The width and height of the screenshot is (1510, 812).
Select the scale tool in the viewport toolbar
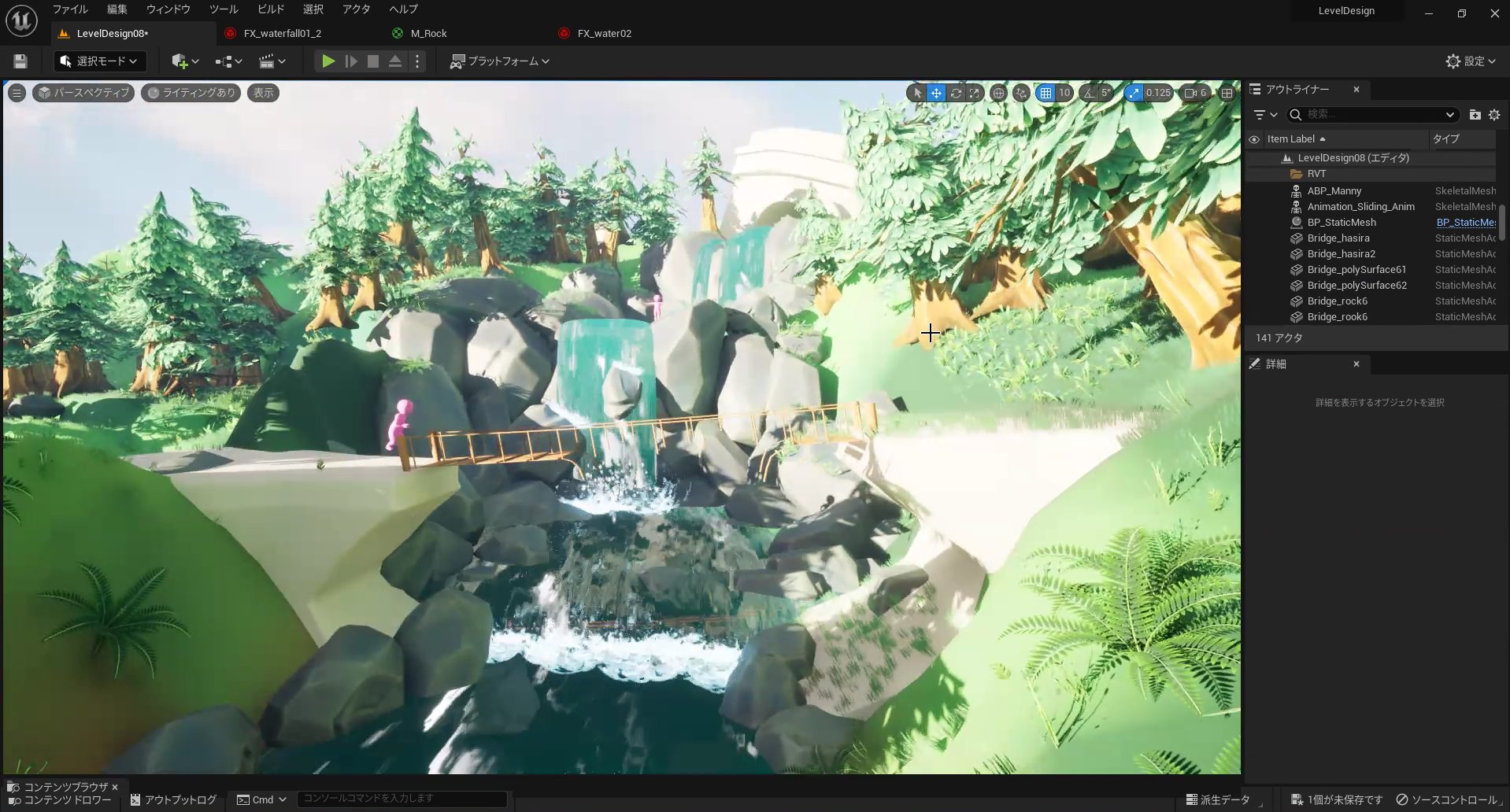[975, 93]
